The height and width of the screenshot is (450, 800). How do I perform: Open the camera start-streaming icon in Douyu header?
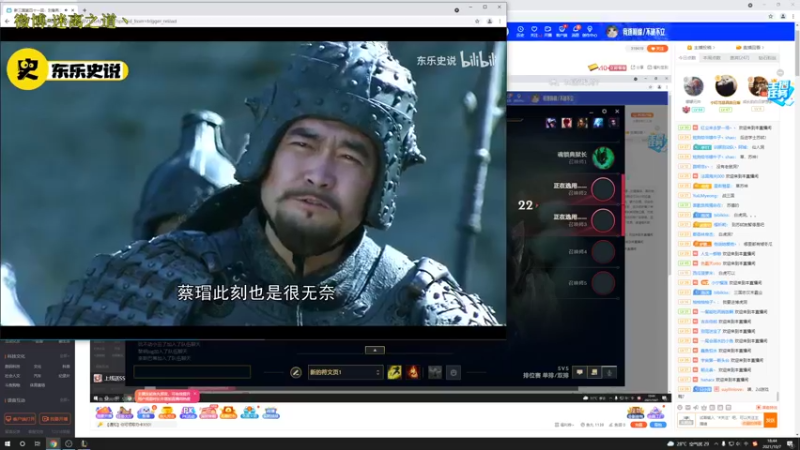548,32
